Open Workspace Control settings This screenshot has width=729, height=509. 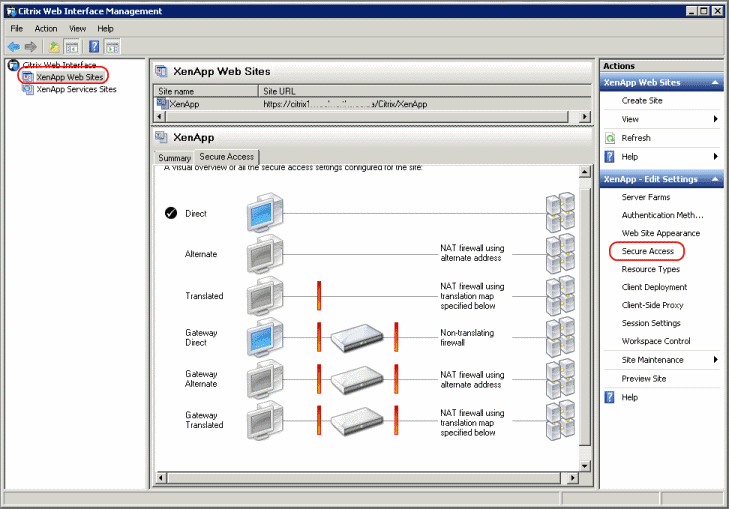pyautogui.click(x=656, y=341)
